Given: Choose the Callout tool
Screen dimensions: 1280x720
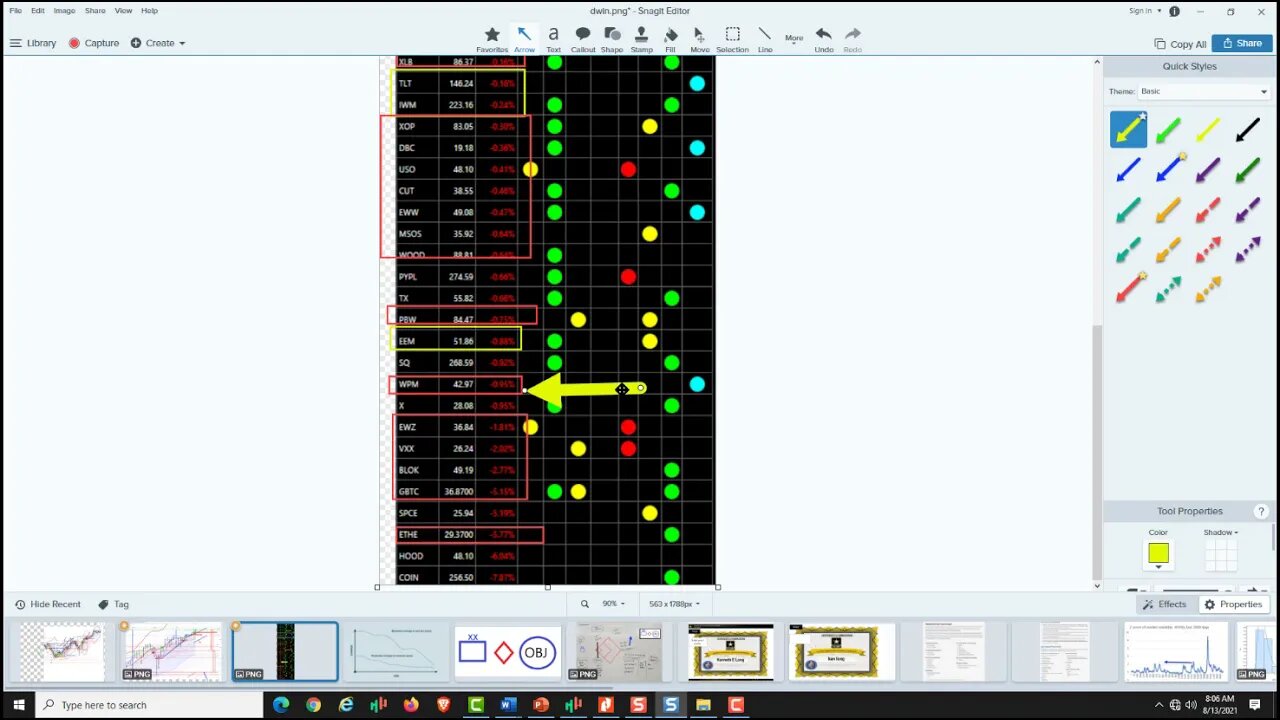Looking at the screenshot, I should [583, 38].
